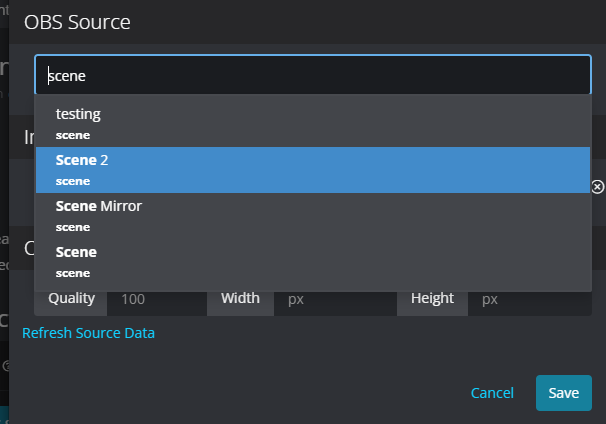Click the "Quality" label
The height and width of the screenshot is (424, 606).
71,298
